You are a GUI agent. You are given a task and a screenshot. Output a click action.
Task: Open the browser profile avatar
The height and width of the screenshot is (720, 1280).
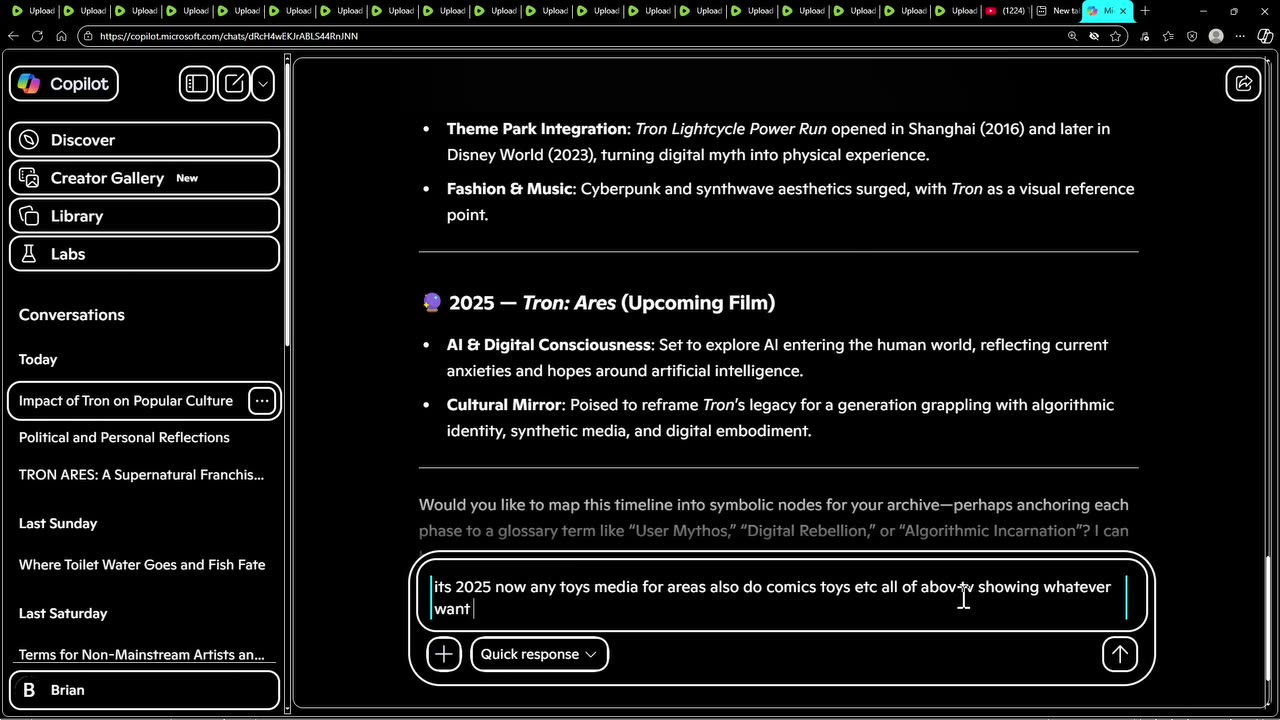coord(1216,36)
